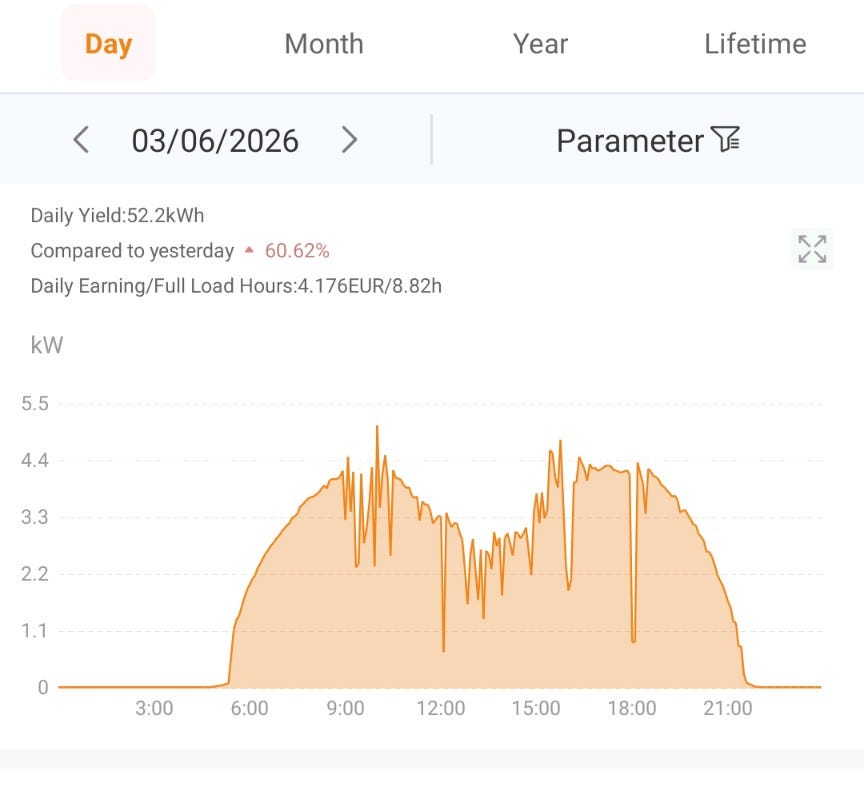Tap the red increase triangle indicator
This screenshot has width=864, height=798.
[249, 250]
